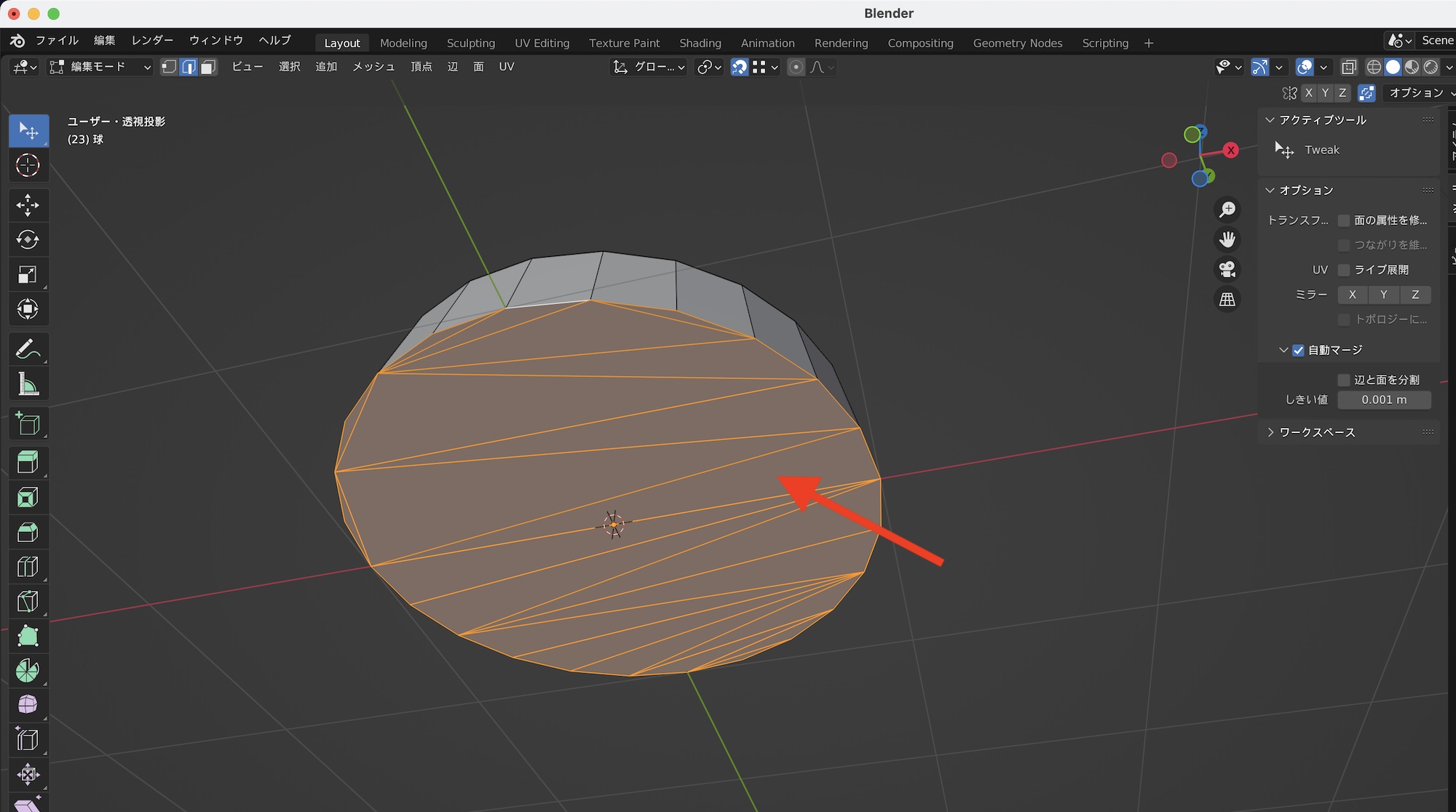Open the Mesh menu
The image size is (1456, 812).
[373, 67]
